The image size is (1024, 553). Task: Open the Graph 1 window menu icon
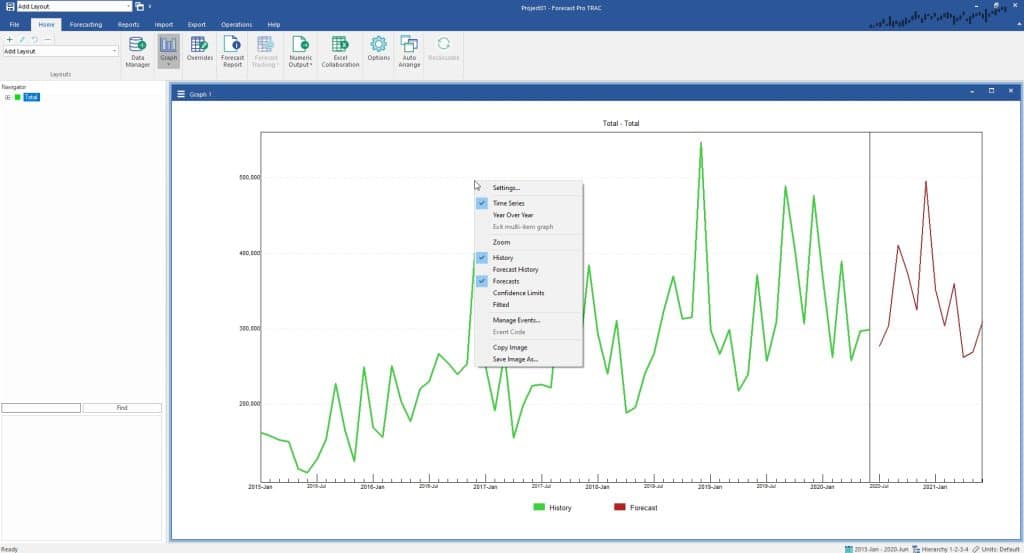coord(181,94)
